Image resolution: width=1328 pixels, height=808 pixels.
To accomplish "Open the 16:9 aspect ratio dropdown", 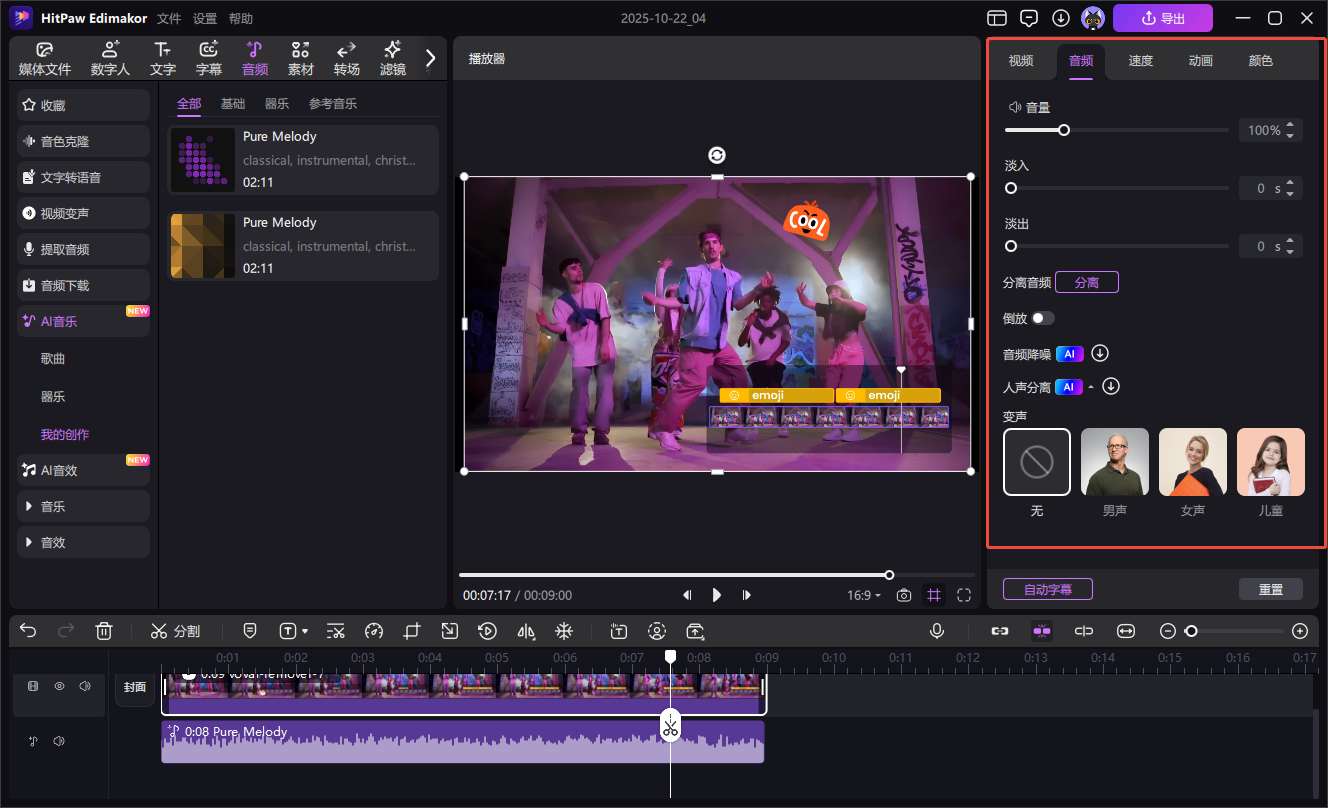I will (x=863, y=595).
